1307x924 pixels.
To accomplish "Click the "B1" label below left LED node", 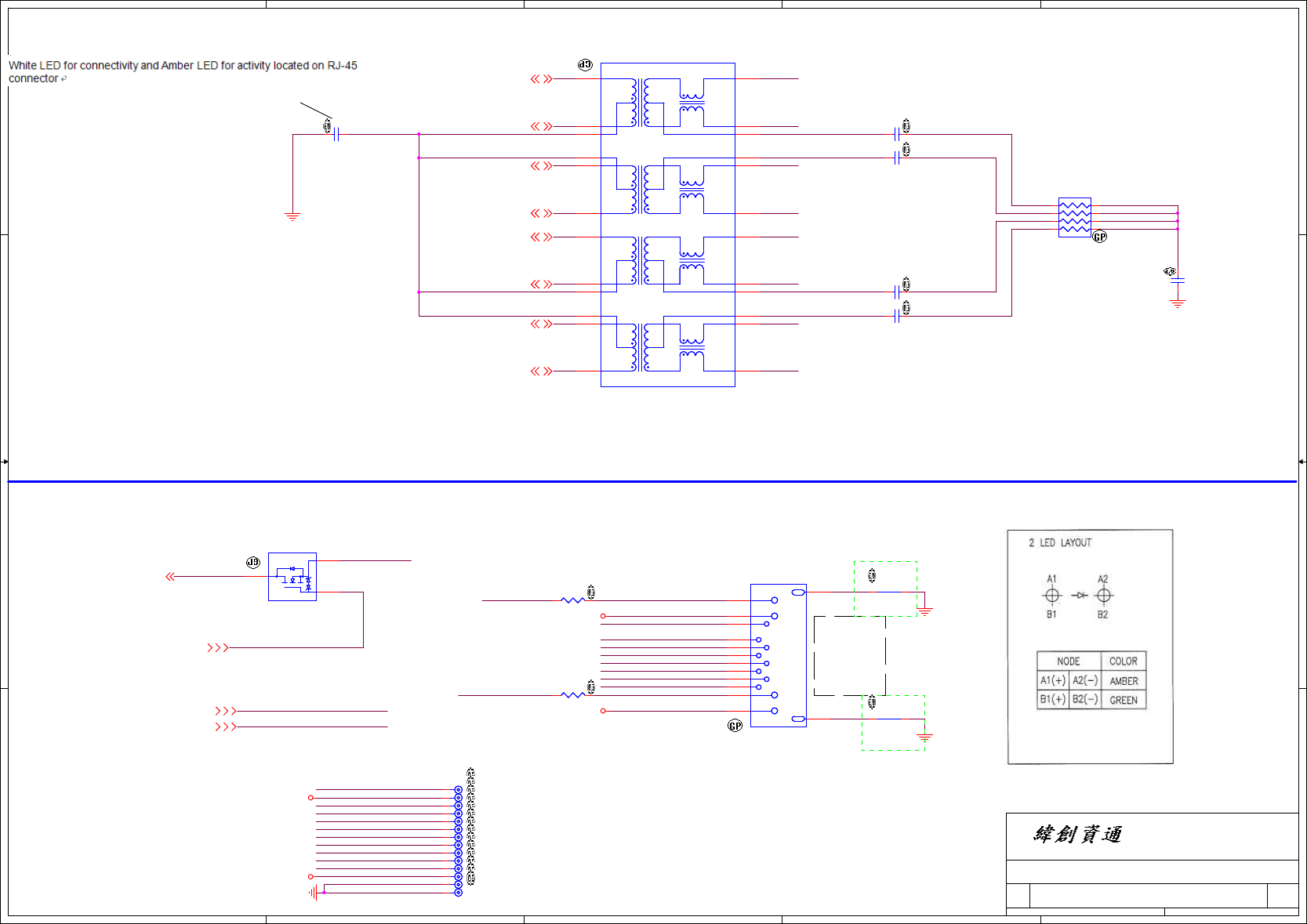I will pos(1051,614).
